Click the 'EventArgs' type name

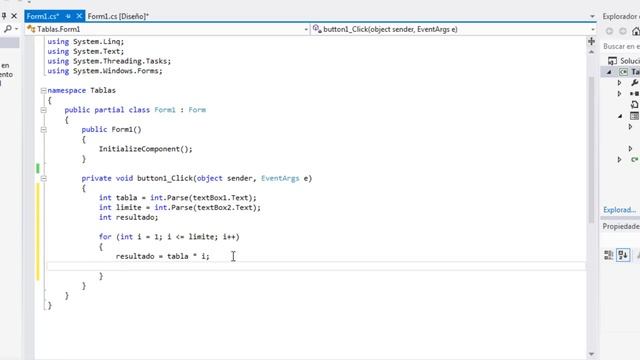tap(280, 178)
